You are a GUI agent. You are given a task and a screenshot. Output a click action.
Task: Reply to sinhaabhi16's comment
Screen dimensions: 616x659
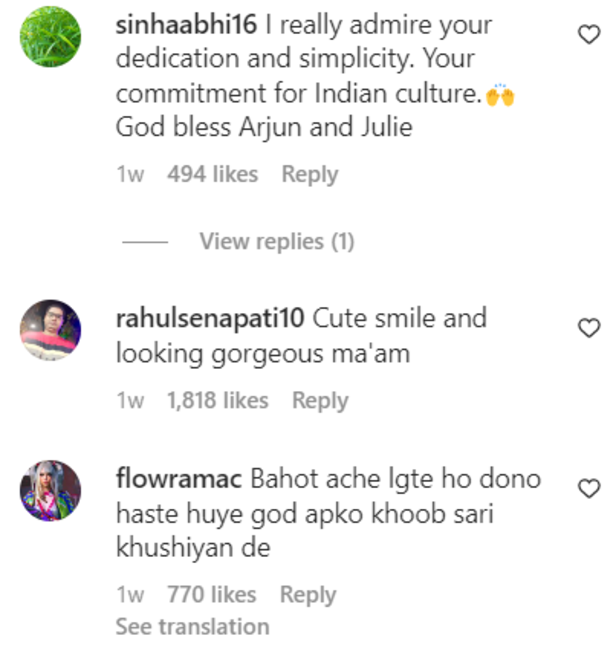click(x=309, y=174)
